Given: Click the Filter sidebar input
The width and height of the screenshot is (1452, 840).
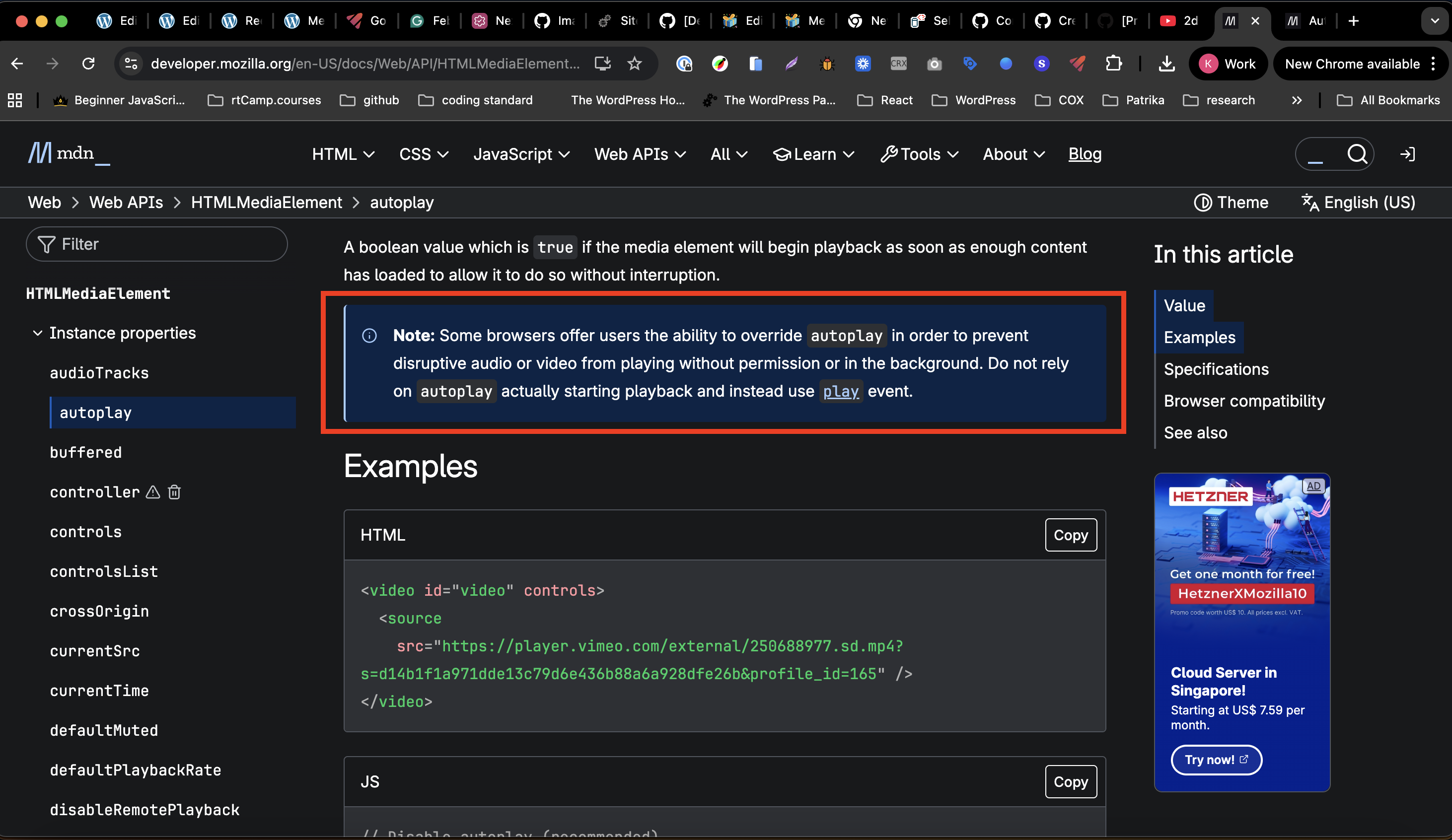Looking at the screenshot, I should tap(157, 244).
